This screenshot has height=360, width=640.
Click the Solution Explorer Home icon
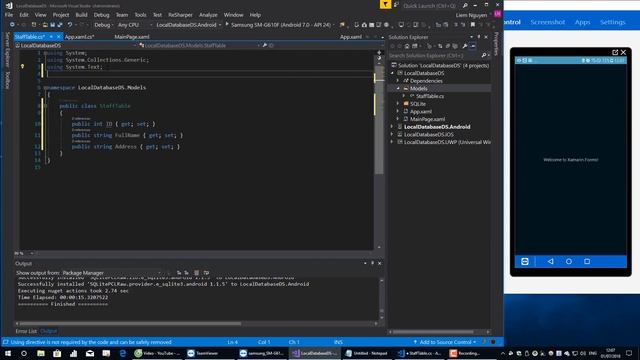point(407,46)
